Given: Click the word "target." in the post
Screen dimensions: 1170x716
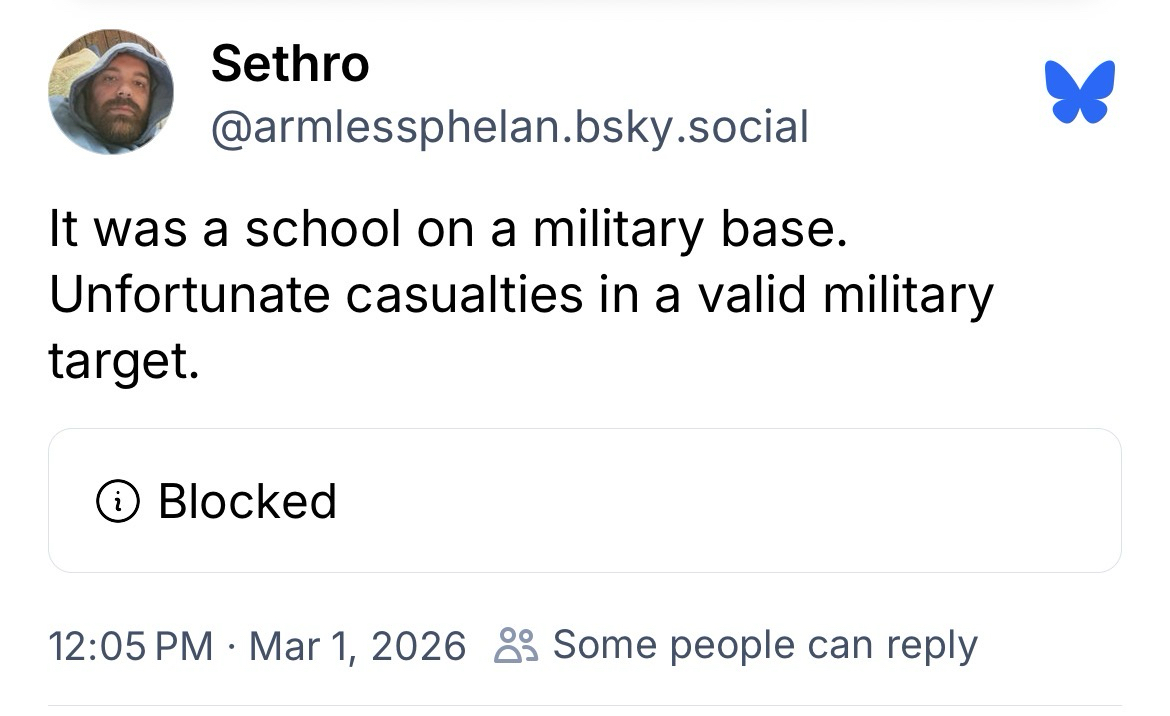Looking at the screenshot, I should point(118,360).
